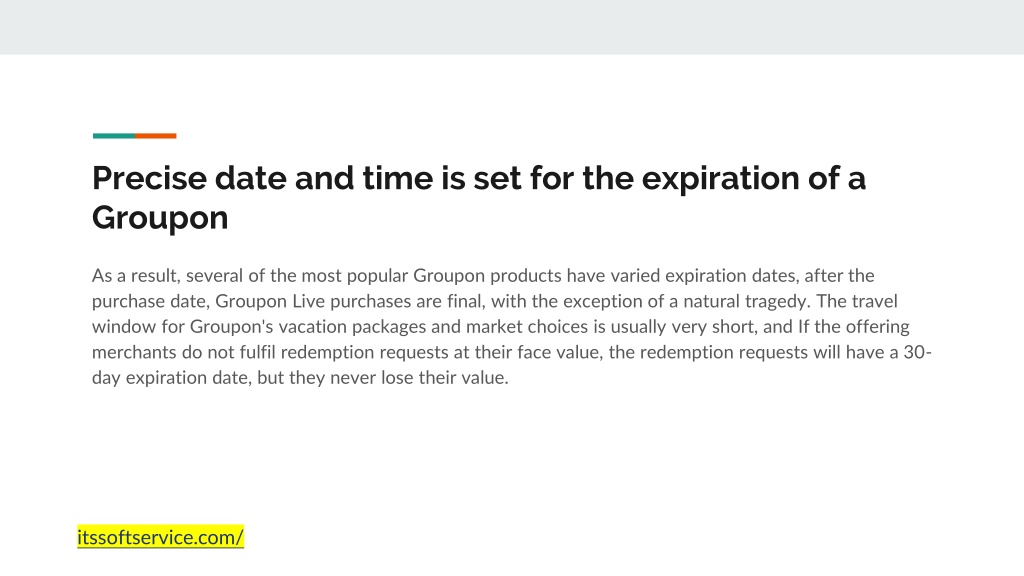Click the phrase 'vacation packages' in paragraph
The image size is (1024, 576).
click(x=352, y=327)
